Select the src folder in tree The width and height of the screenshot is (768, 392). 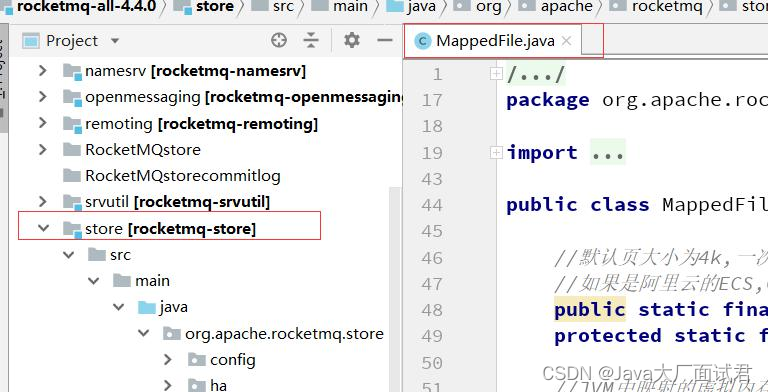[x=120, y=255]
